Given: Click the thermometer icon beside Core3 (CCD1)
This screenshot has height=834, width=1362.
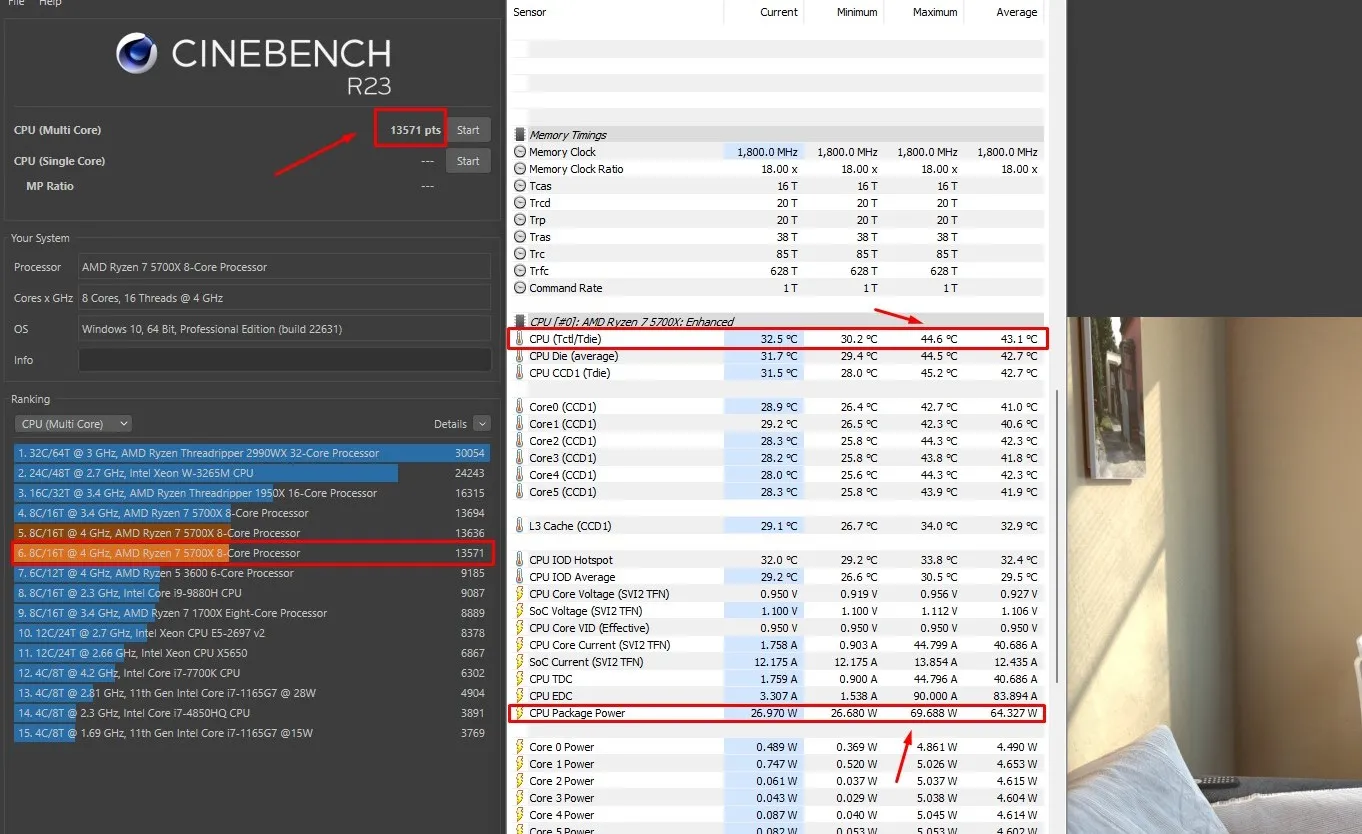Looking at the screenshot, I should (x=519, y=458).
